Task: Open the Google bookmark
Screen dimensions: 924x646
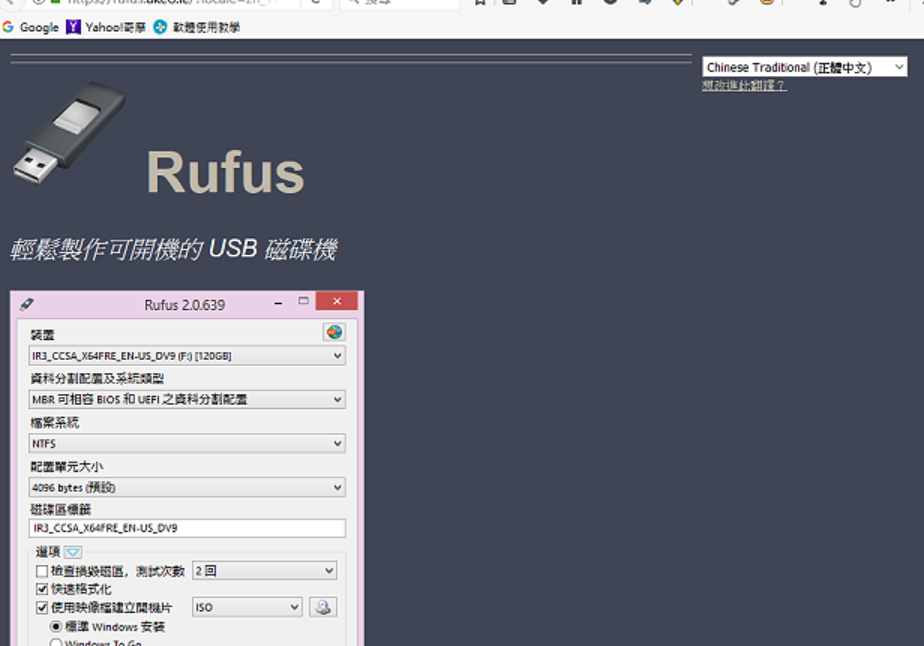Action: (x=31, y=27)
